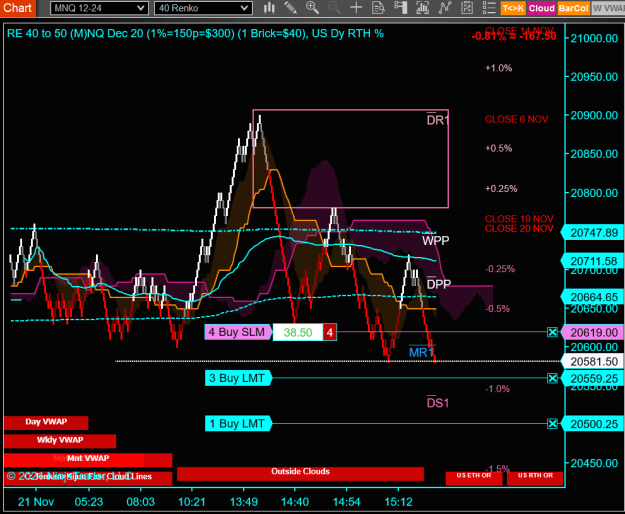Toggle the Wkly VWAP indicator bar
Viewport: 625px width, 514px height.
[x=60, y=441]
